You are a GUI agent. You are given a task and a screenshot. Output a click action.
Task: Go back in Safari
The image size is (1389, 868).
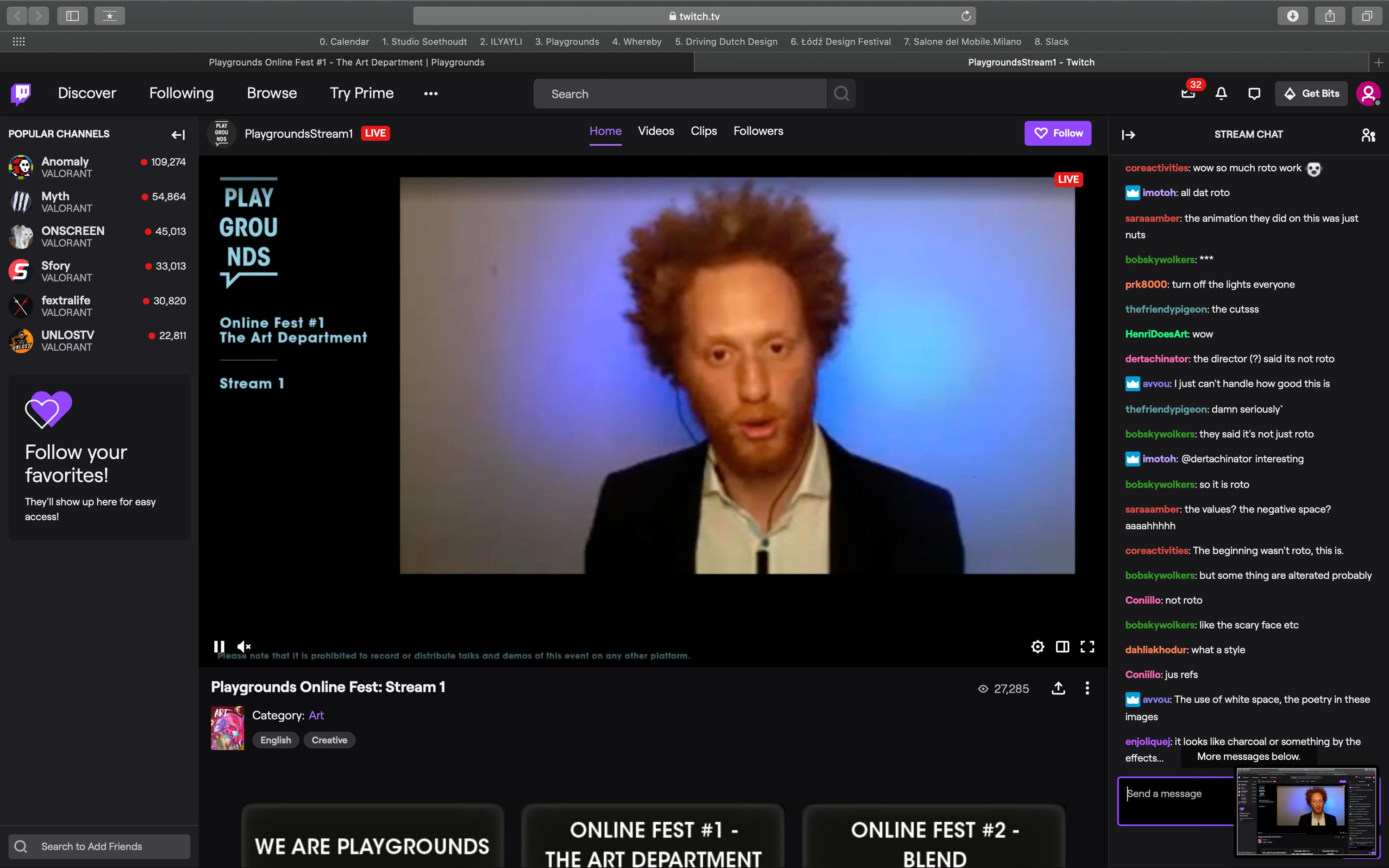coord(17,16)
